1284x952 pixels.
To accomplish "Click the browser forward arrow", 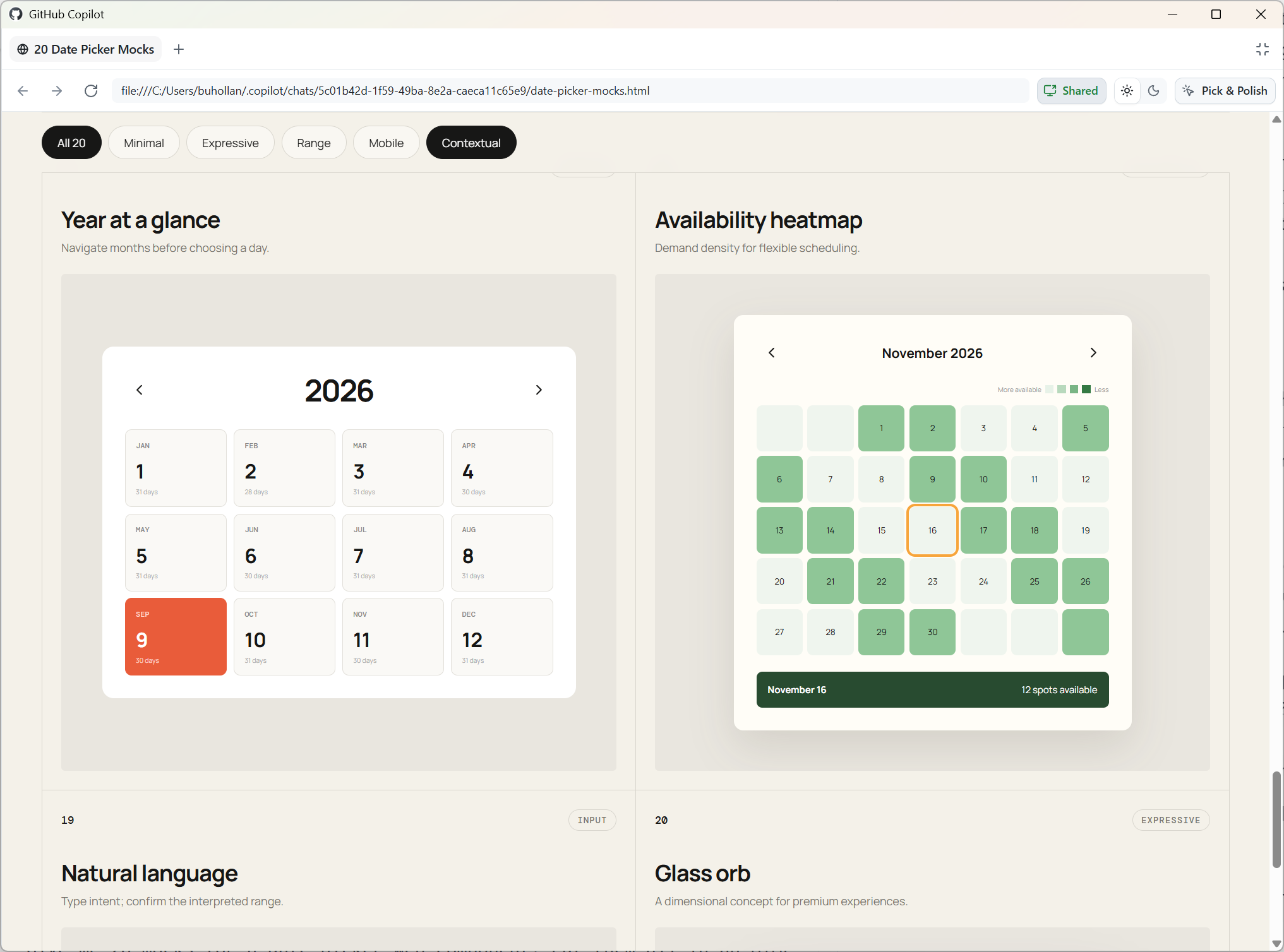I will [x=57, y=91].
